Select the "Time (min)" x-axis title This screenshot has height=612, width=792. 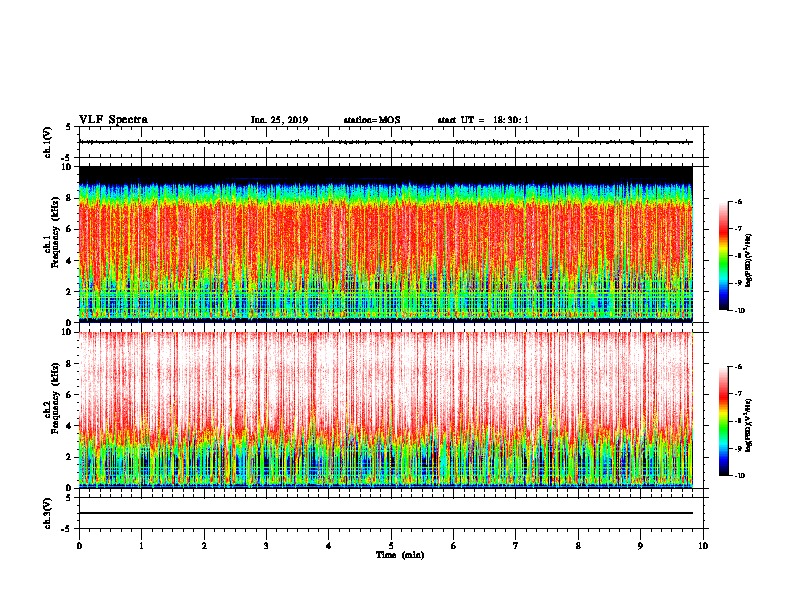click(400, 555)
